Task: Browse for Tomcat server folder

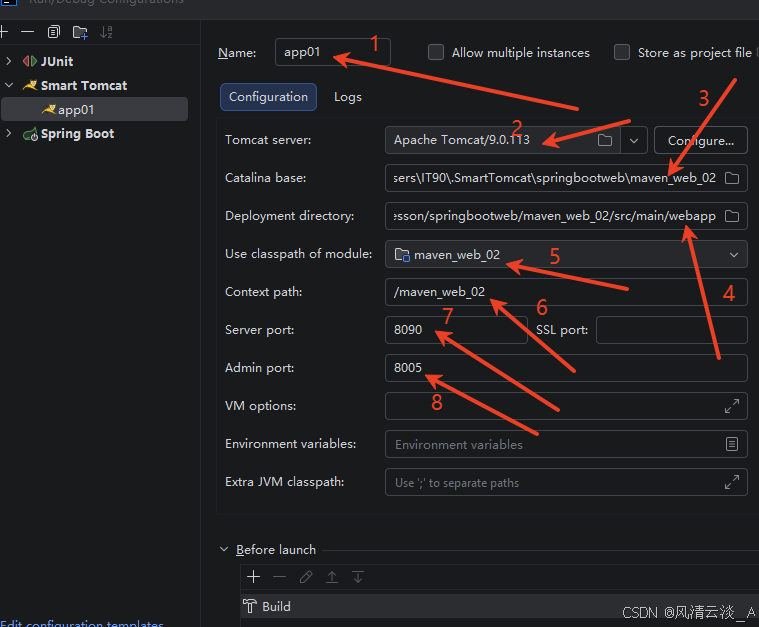Action: 605,140
